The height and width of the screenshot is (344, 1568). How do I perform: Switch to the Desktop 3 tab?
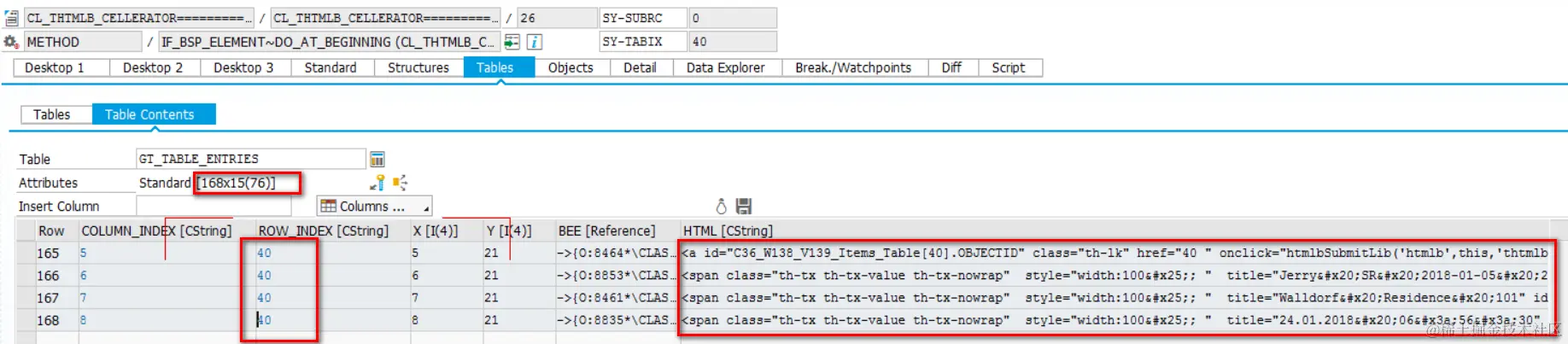(x=243, y=67)
